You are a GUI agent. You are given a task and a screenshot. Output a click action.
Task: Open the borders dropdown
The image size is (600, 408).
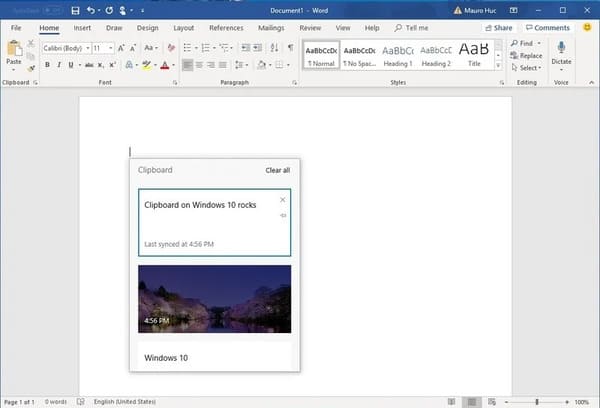[x=288, y=65]
